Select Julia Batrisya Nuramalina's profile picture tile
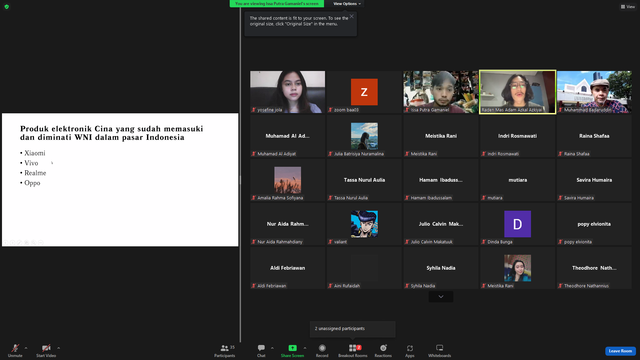This screenshot has height=360, width=640. [x=364, y=136]
